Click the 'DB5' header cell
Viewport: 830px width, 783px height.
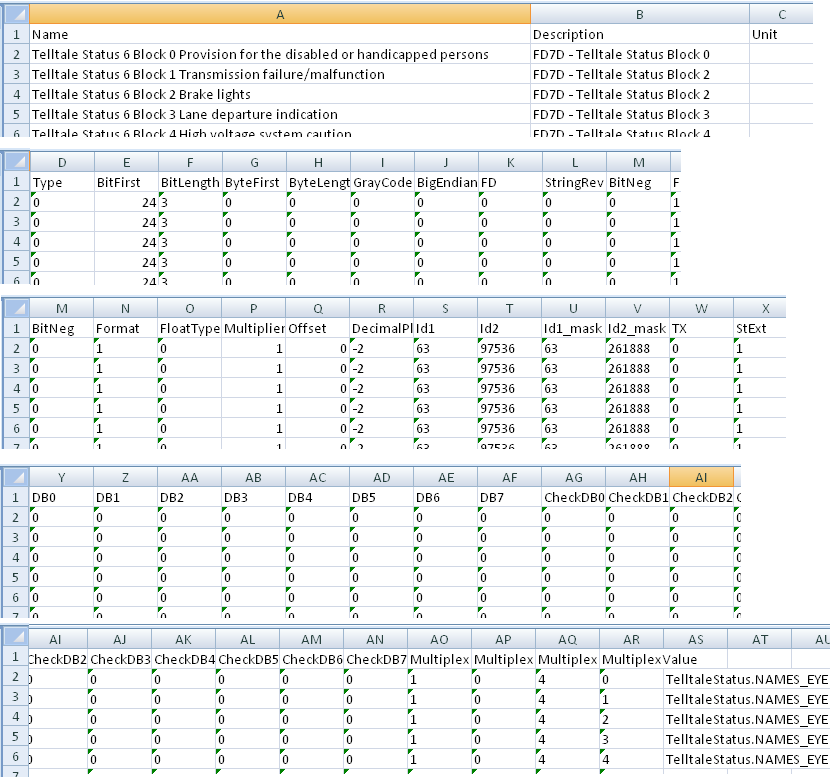coord(382,498)
